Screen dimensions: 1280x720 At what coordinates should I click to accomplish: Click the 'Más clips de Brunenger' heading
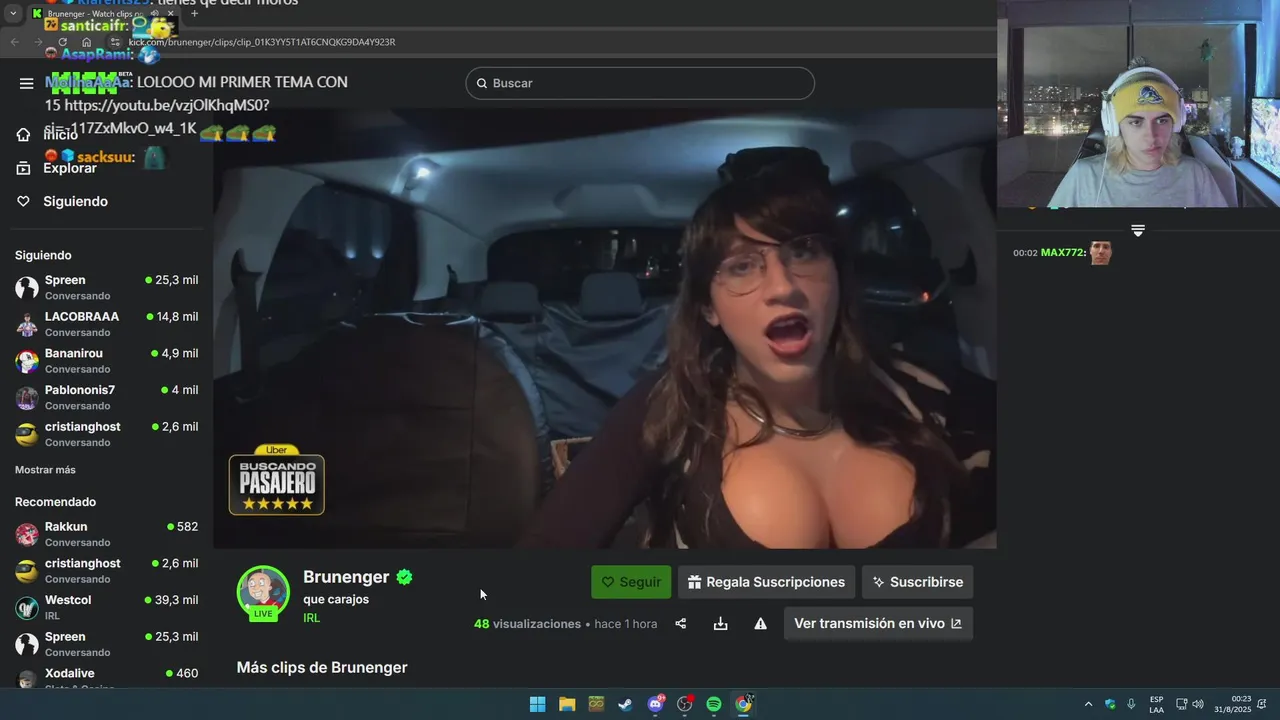coord(322,667)
